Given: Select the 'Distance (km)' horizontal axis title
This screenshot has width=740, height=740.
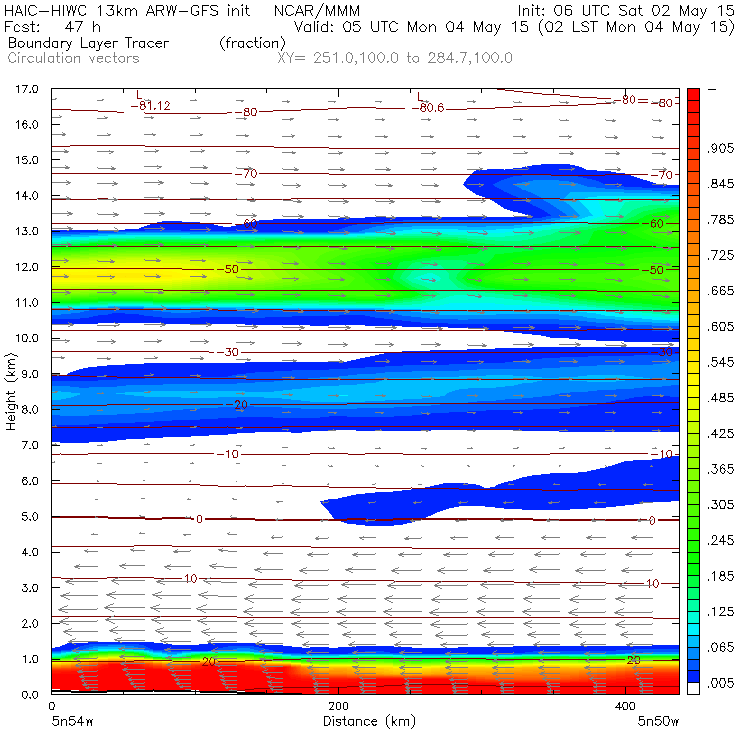Looking at the screenshot, I should (x=369, y=722).
